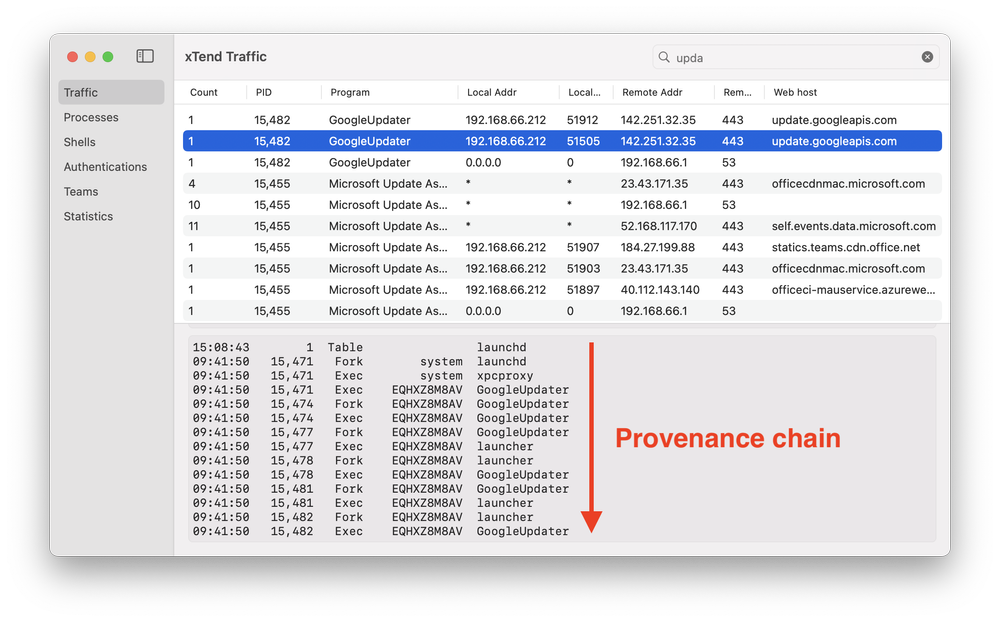Click the magnifying glass search icon

(664, 57)
